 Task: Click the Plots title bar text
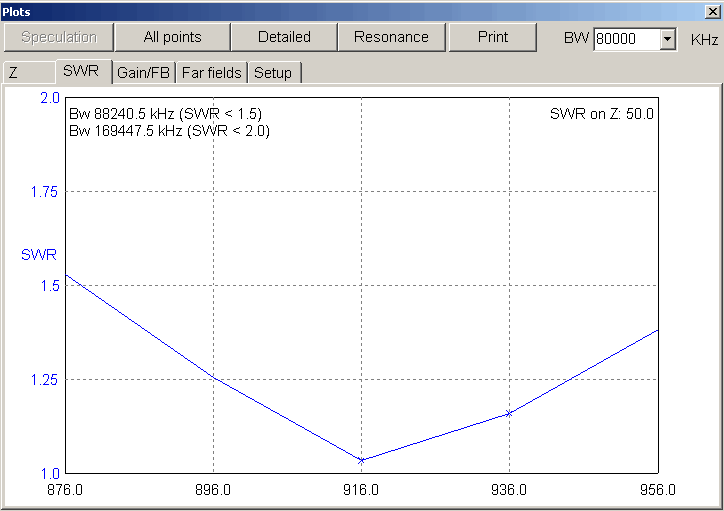coord(17,12)
